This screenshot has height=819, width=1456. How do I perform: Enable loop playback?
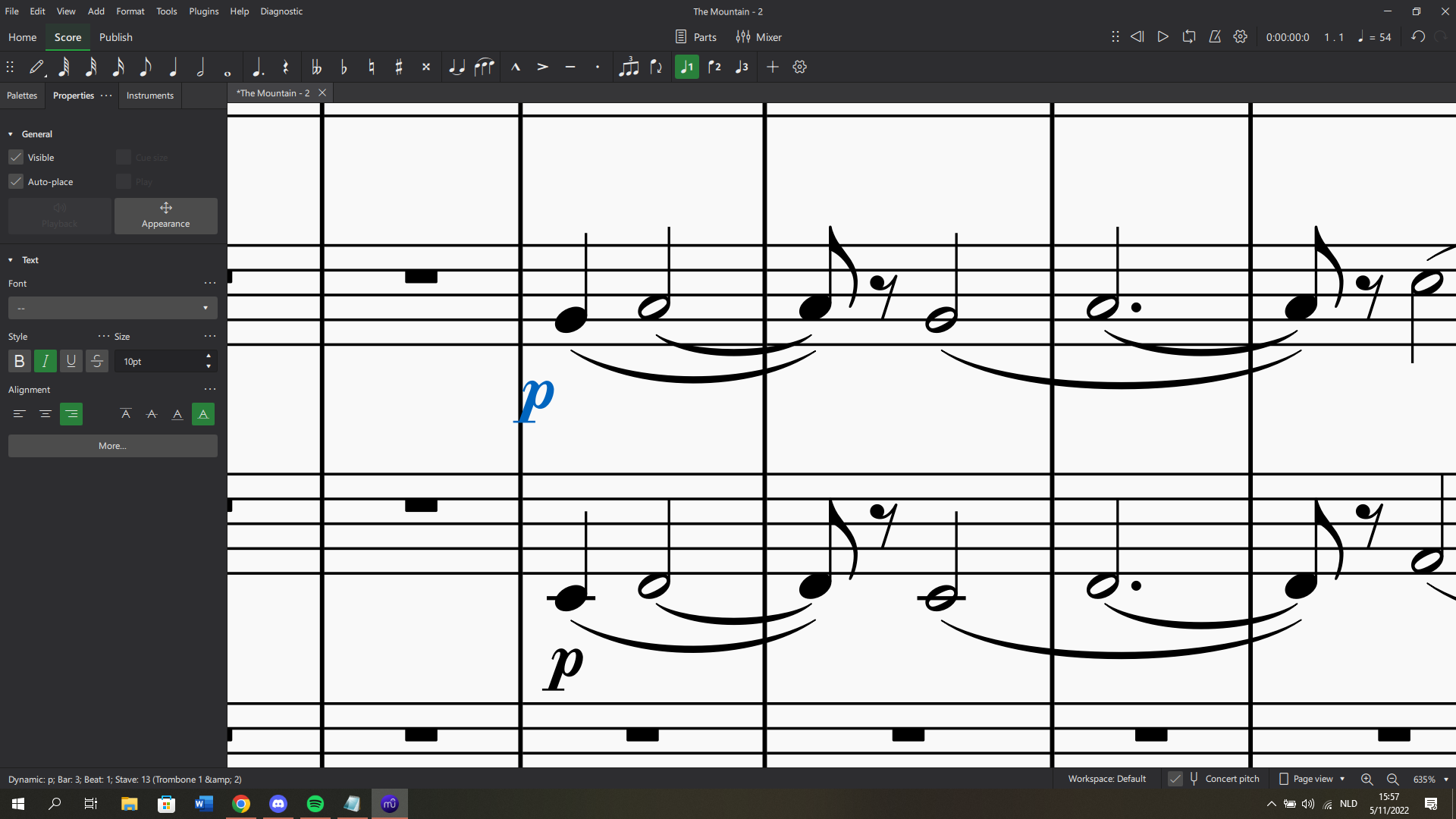click(x=1189, y=36)
